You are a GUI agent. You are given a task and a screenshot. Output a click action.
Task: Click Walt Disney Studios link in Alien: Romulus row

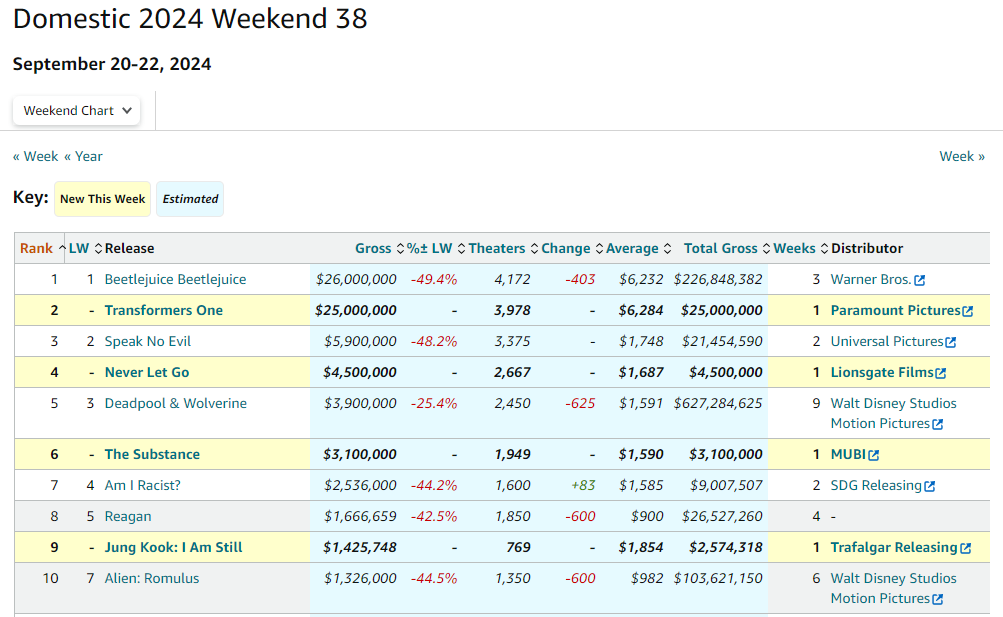tap(893, 588)
